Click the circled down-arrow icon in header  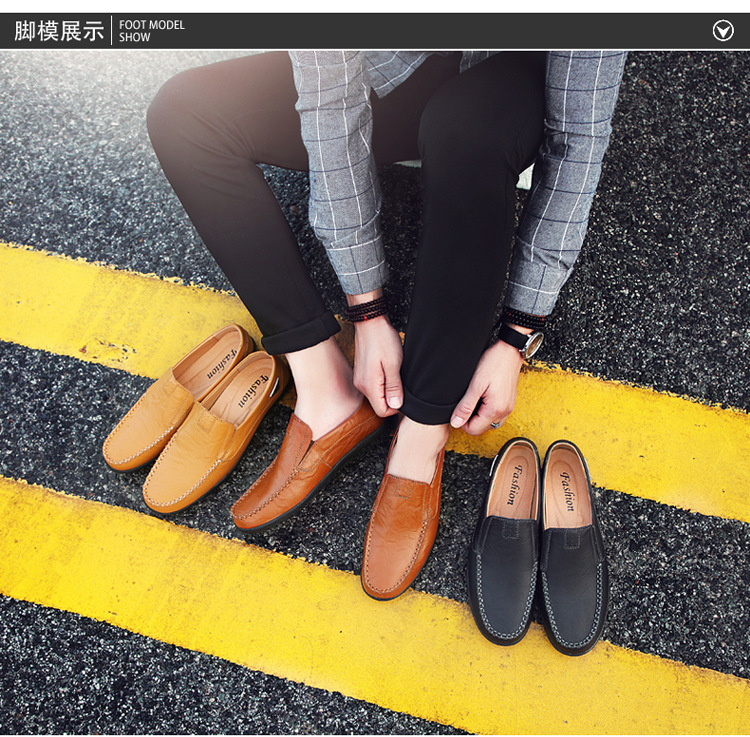click(723, 31)
